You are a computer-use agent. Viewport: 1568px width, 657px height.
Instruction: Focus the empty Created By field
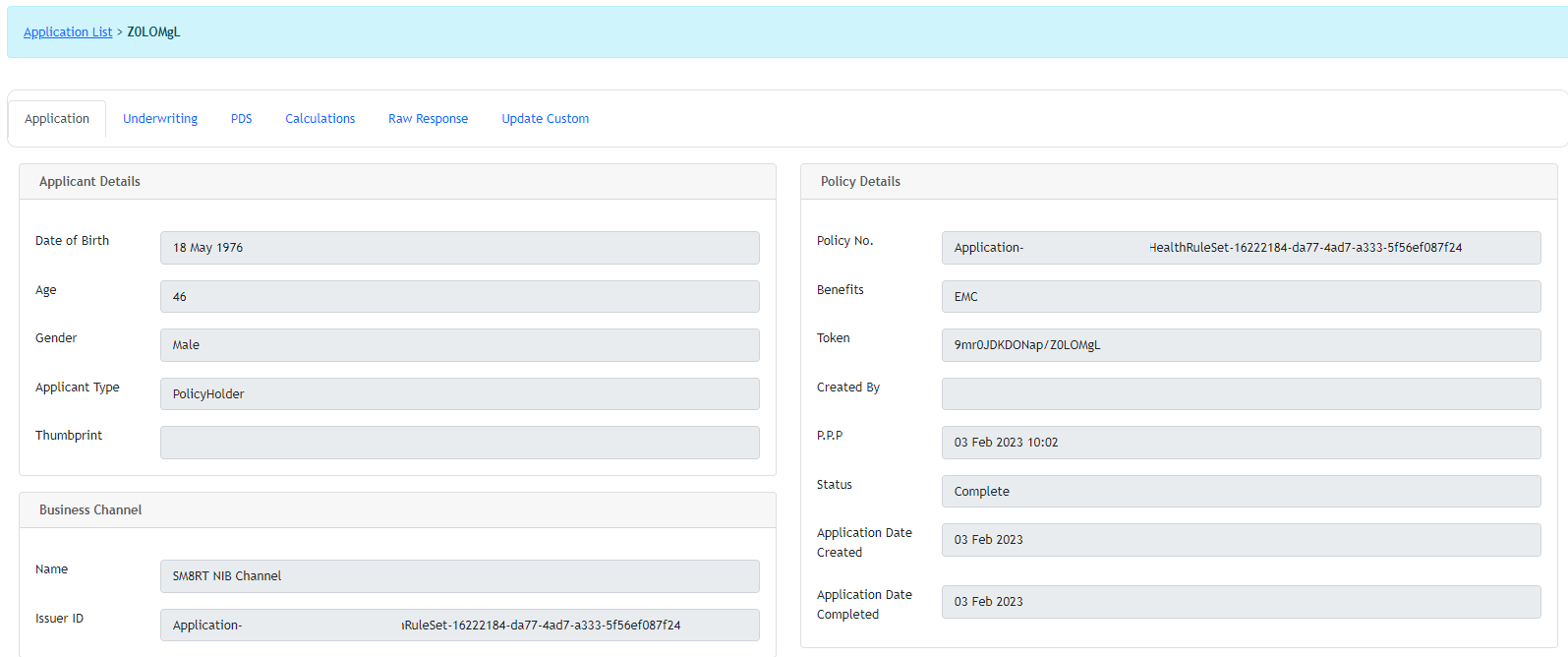pyautogui.click(x=1241, y=394)
